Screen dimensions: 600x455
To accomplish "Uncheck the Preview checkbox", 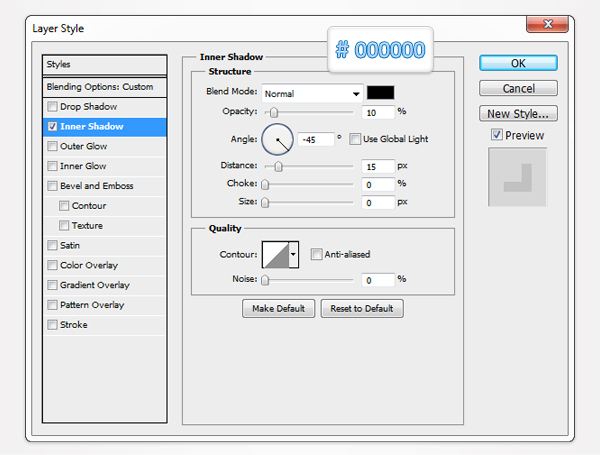I will (x=497, y=135).
